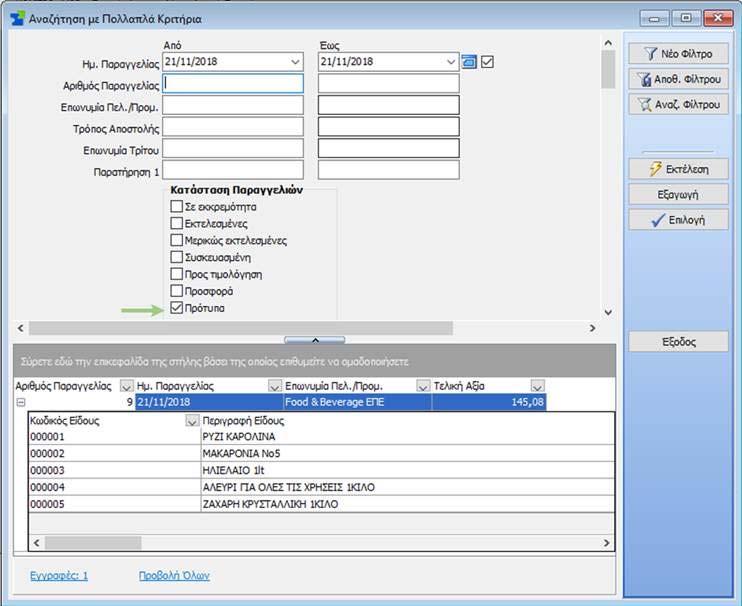Click the date range calendar icon
This screenshot has height=606, width=742.
coord(469,62)
